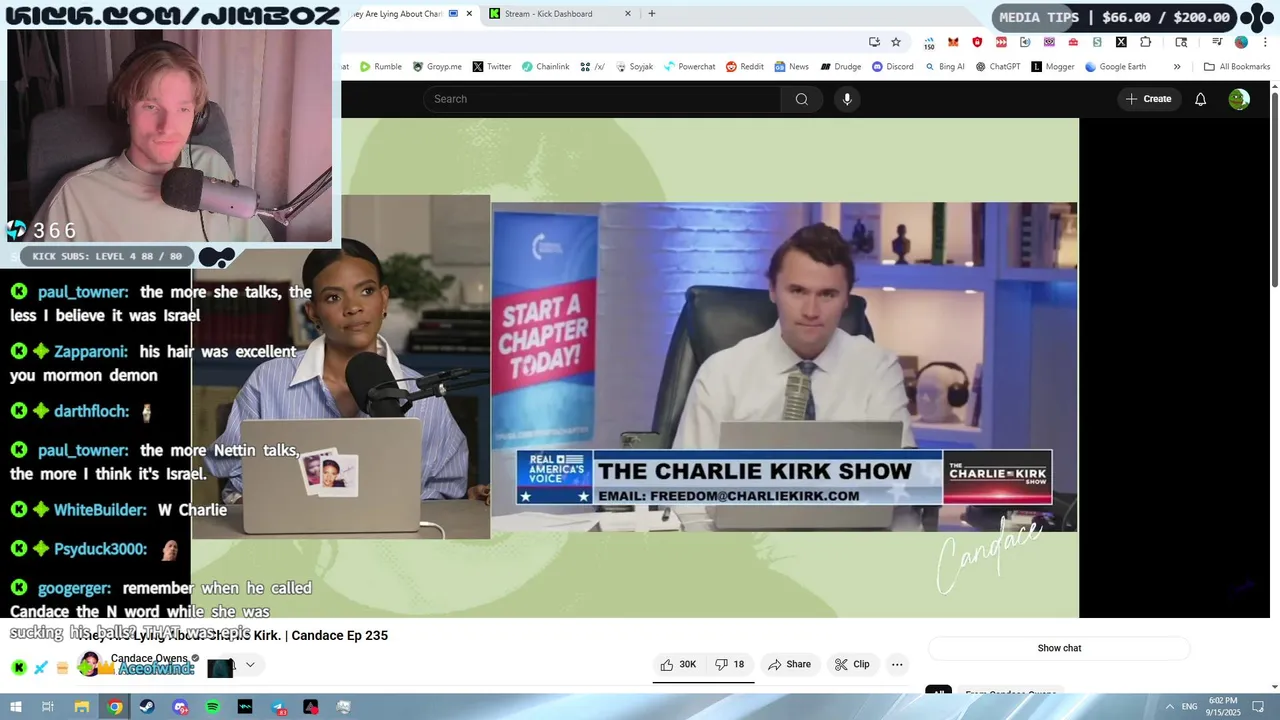This screenshot has width=1280, height=720.
Task: Open Steam from taskbar
Action: click(x=147, y=707)
